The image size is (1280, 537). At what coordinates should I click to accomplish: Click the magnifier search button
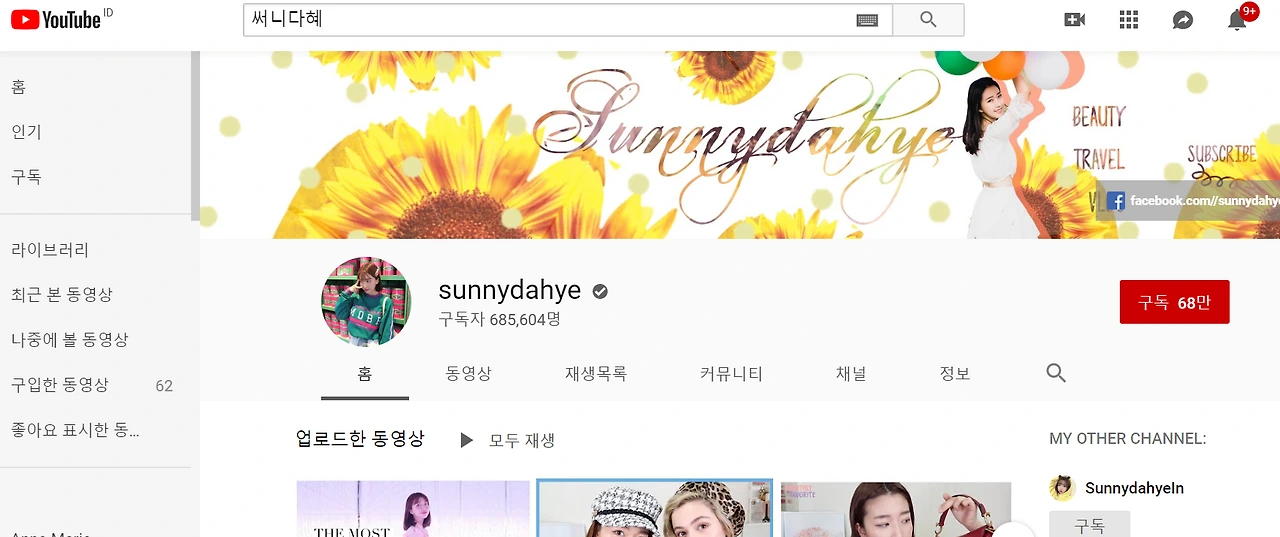click(x=928, y=20)
